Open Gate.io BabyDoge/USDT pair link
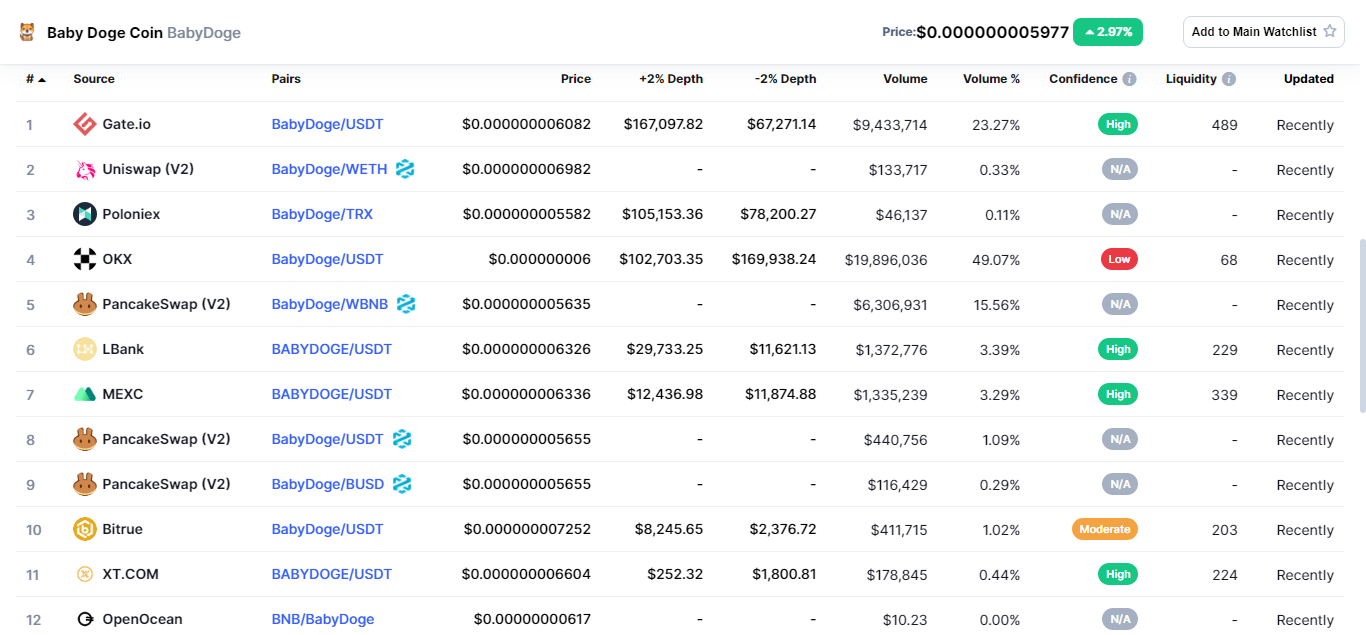 coord(327,124)
